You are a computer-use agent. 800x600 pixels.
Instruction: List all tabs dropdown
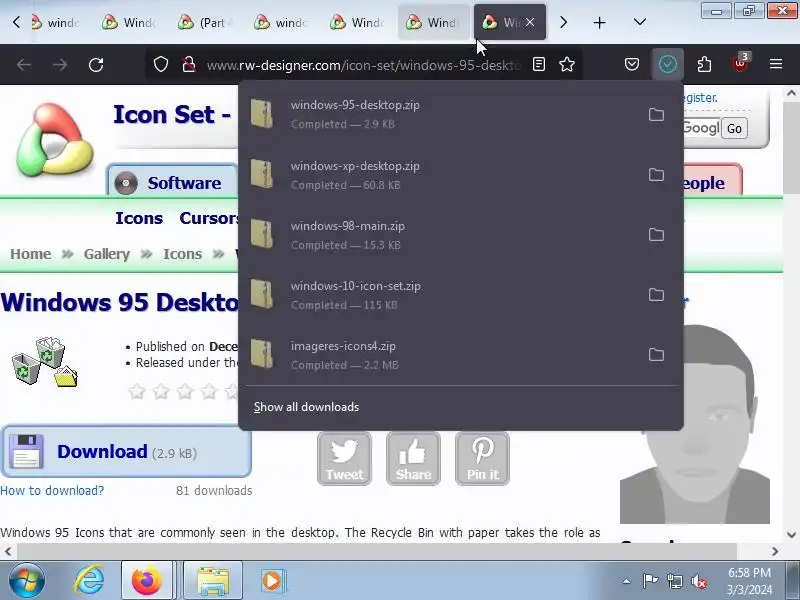pos(639,22)
